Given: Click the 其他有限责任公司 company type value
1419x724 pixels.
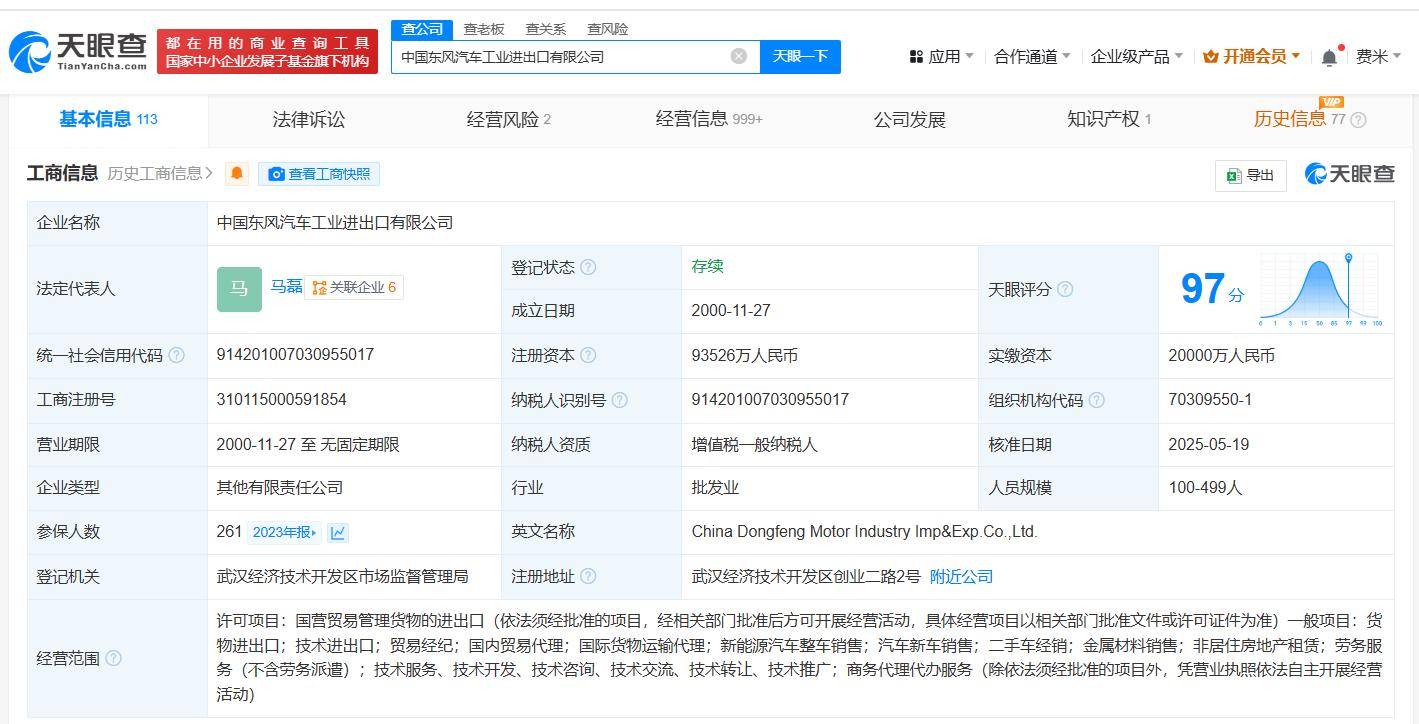Looking at the screenshot, I should click(x=280, y=488).
